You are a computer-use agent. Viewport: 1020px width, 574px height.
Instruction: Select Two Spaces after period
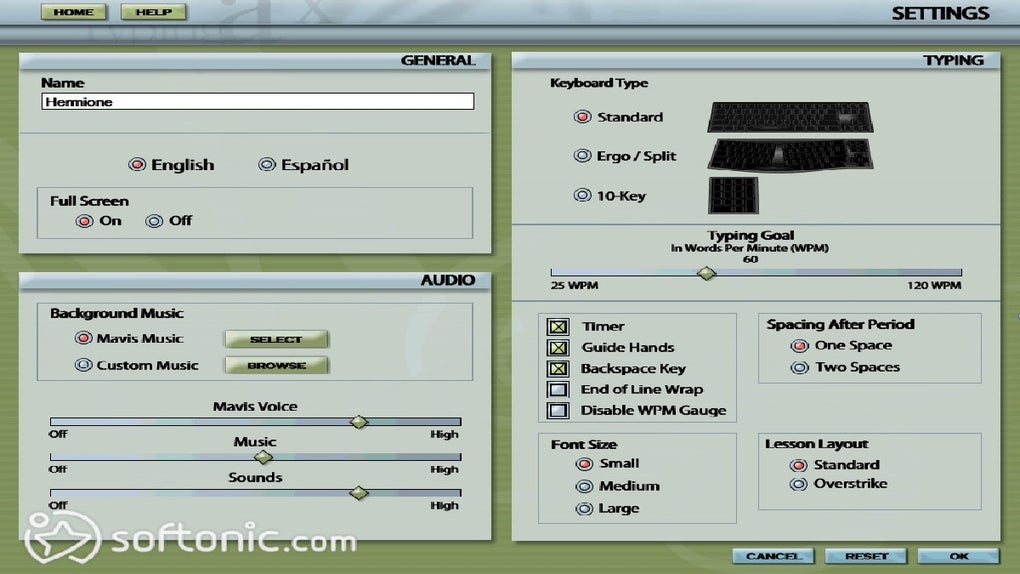[799, 368]
